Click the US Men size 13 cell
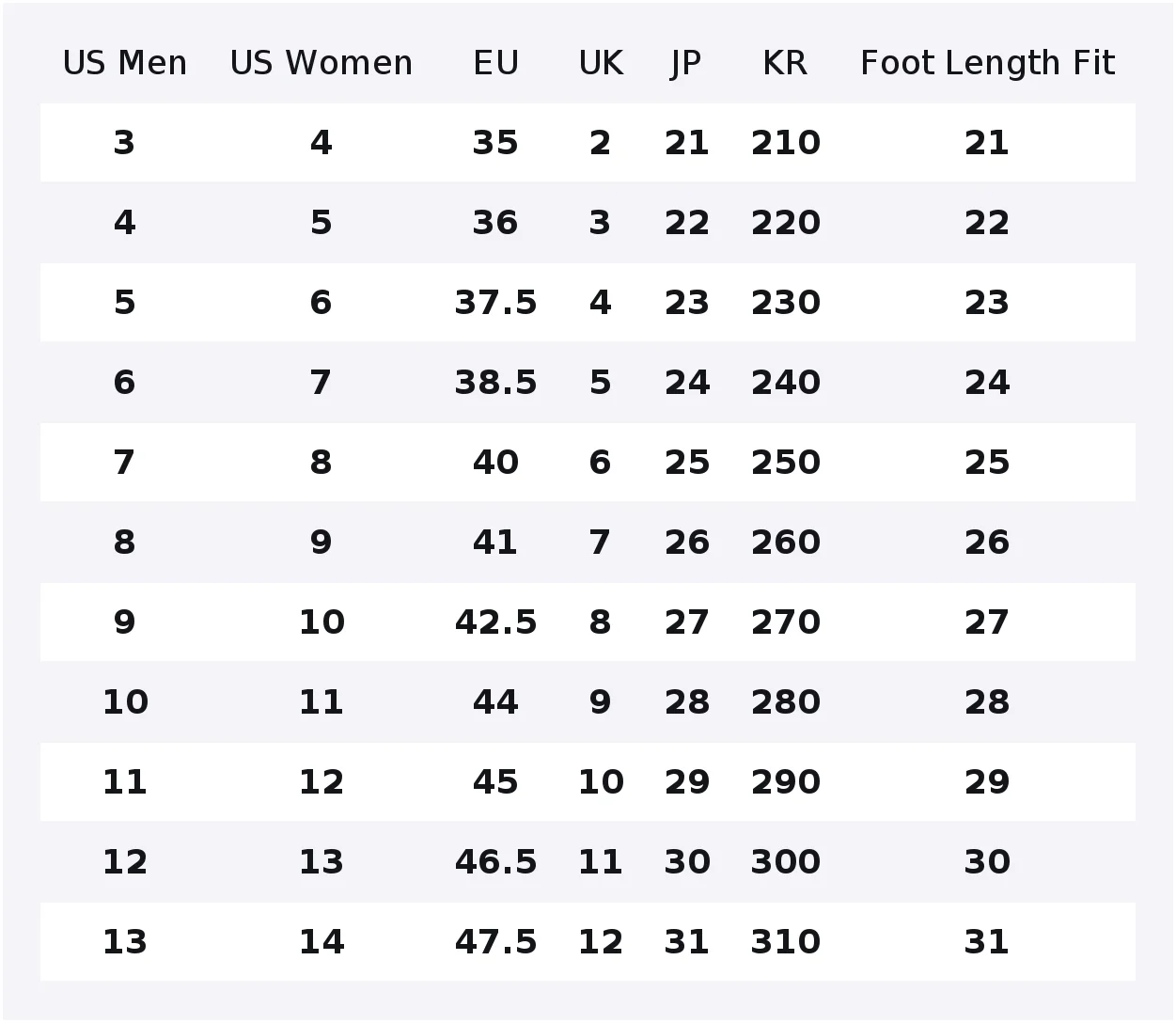Screen dimensions: 1176x1023 click(125, 942)
